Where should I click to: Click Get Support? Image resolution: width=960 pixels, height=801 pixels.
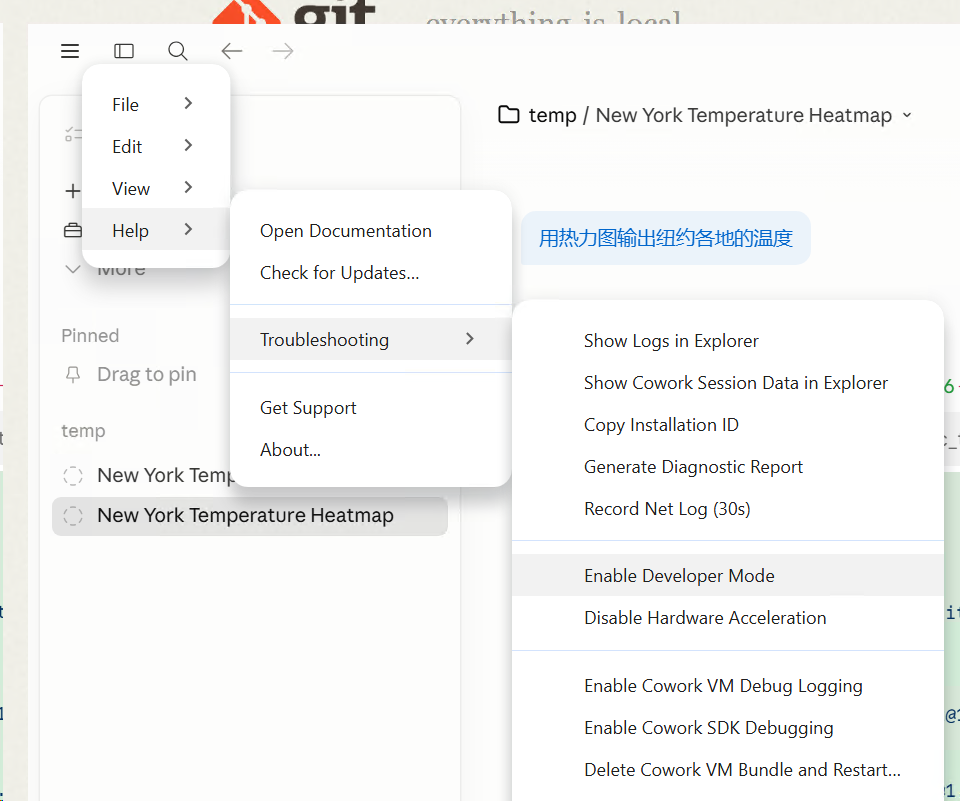point(307,407)
